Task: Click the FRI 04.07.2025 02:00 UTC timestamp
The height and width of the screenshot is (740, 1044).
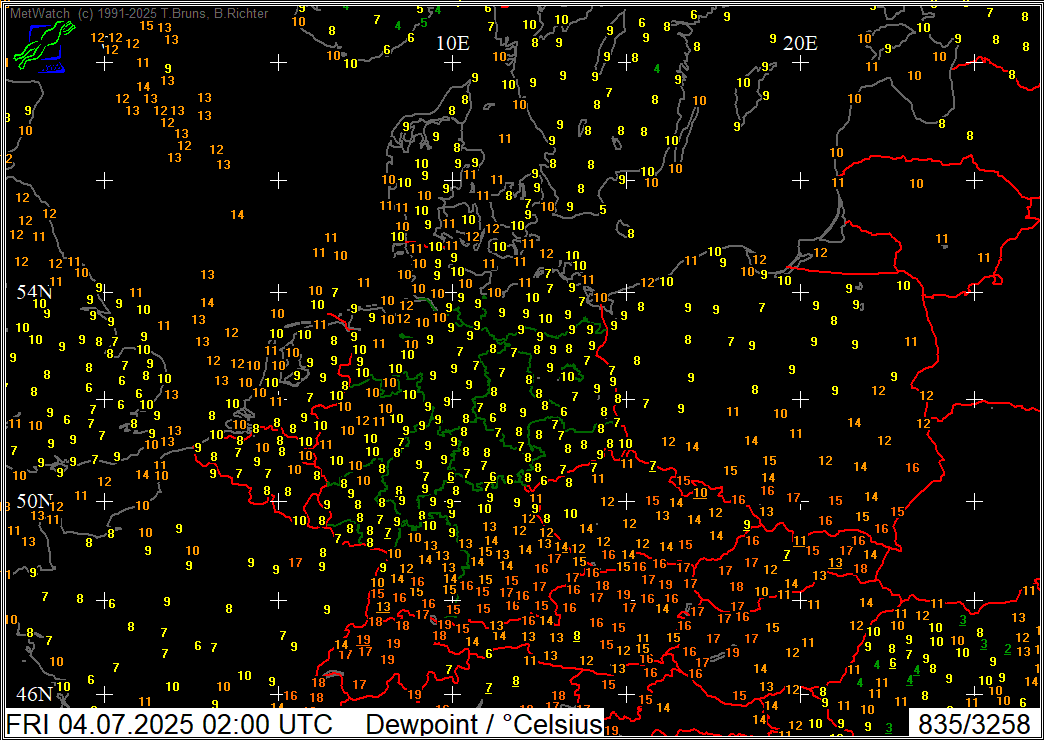Action: tap(169, 723)
